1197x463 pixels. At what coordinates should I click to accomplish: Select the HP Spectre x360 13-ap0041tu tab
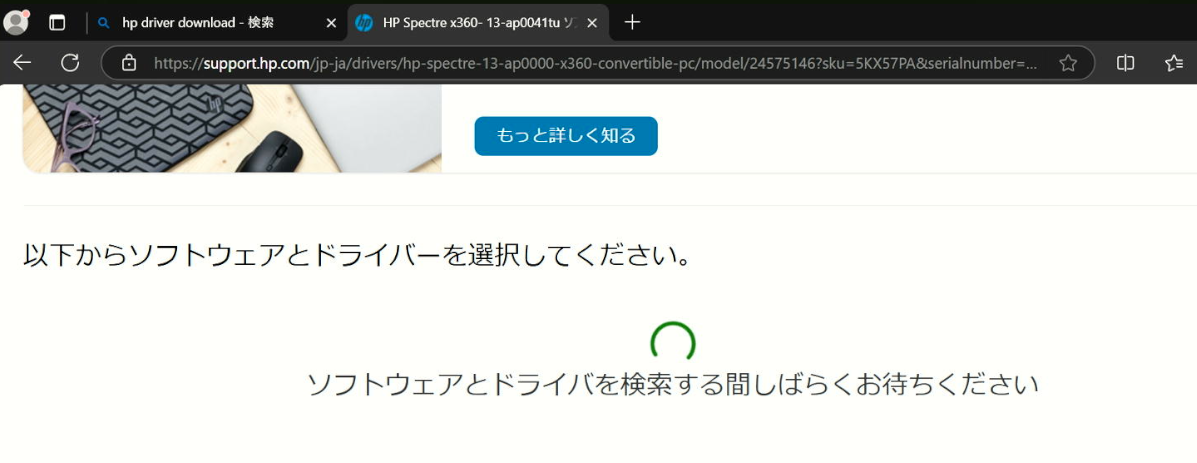click(x=478, y=23)
